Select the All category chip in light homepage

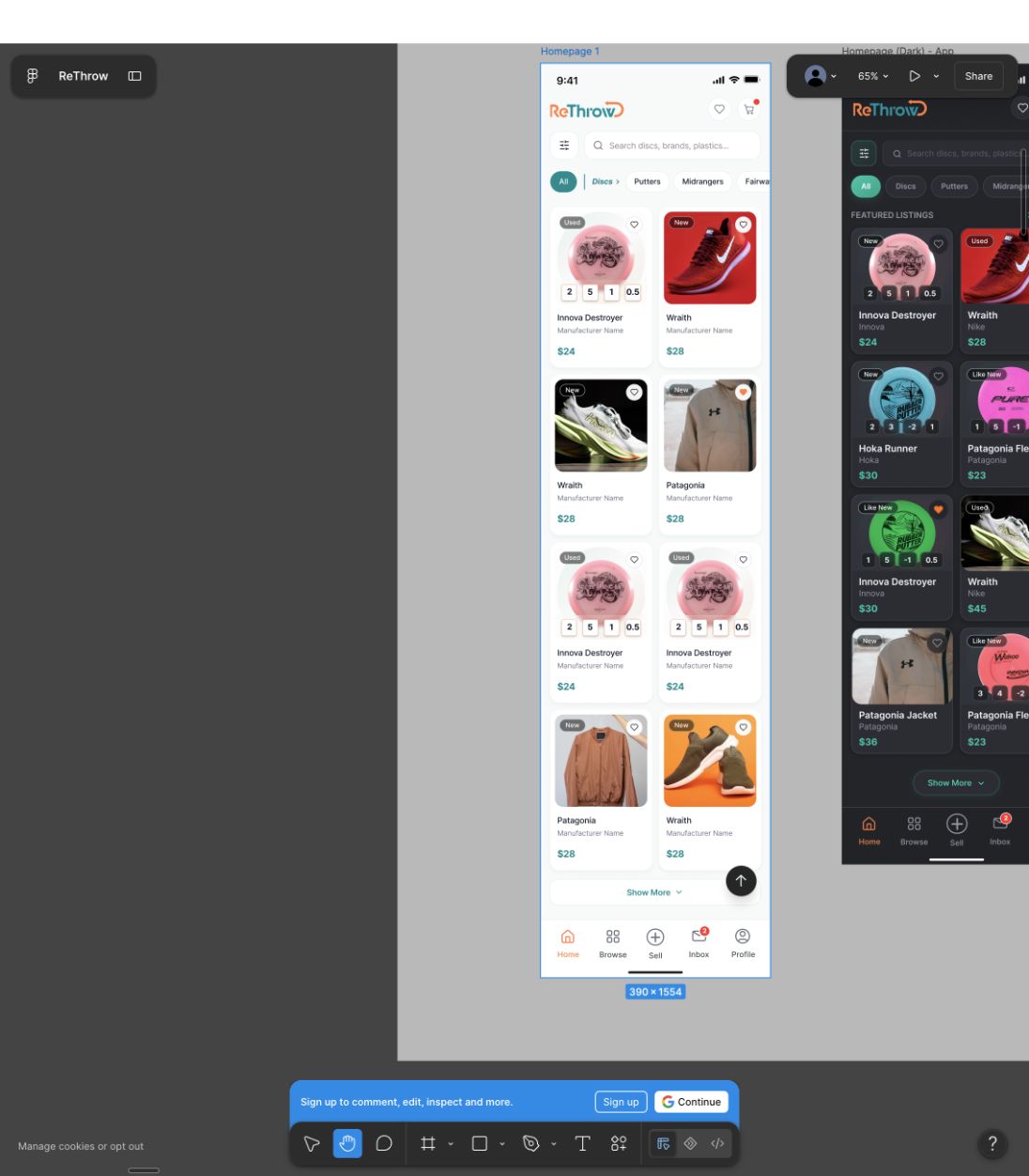(x=563, y=181)
